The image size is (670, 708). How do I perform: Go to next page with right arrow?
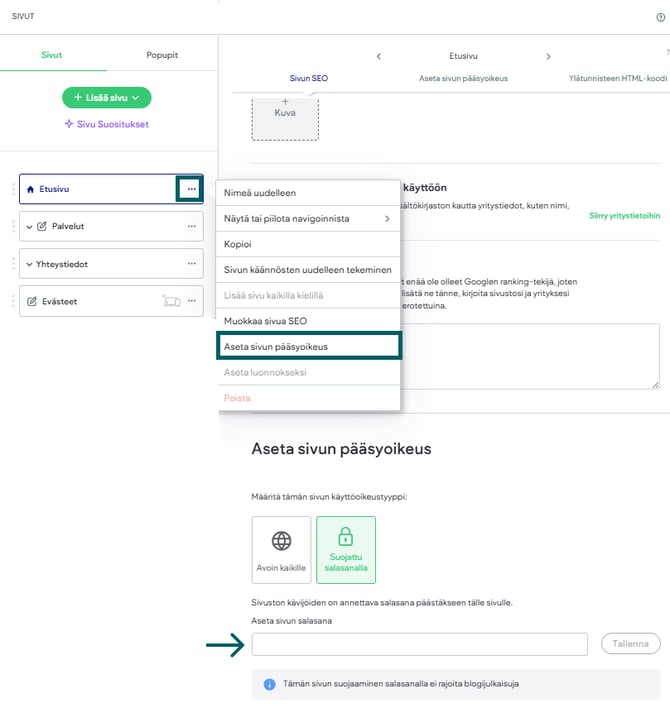pyautogui.click(x=548, y=56)
